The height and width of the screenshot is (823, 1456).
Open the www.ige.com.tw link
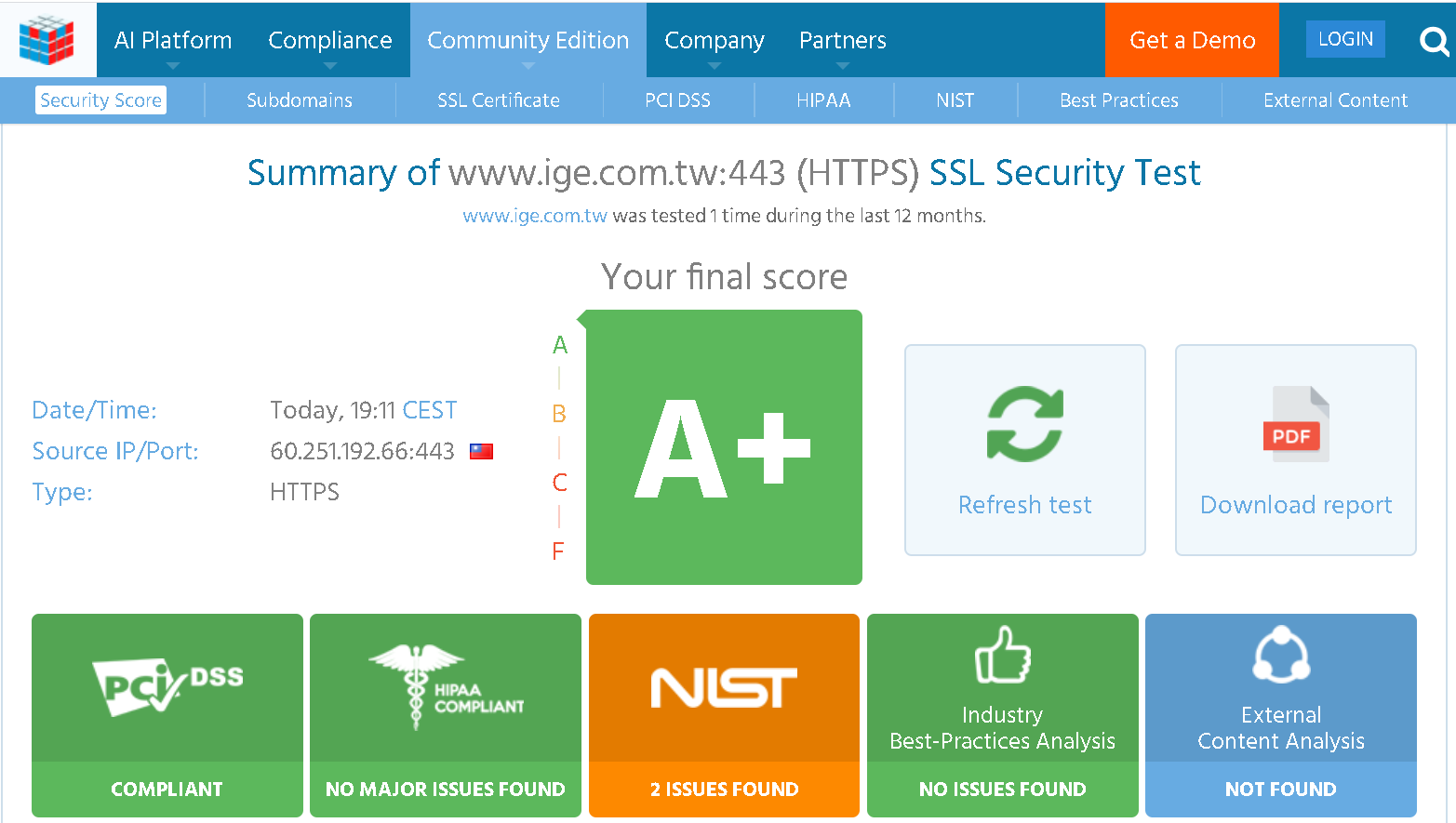point(535,216)
